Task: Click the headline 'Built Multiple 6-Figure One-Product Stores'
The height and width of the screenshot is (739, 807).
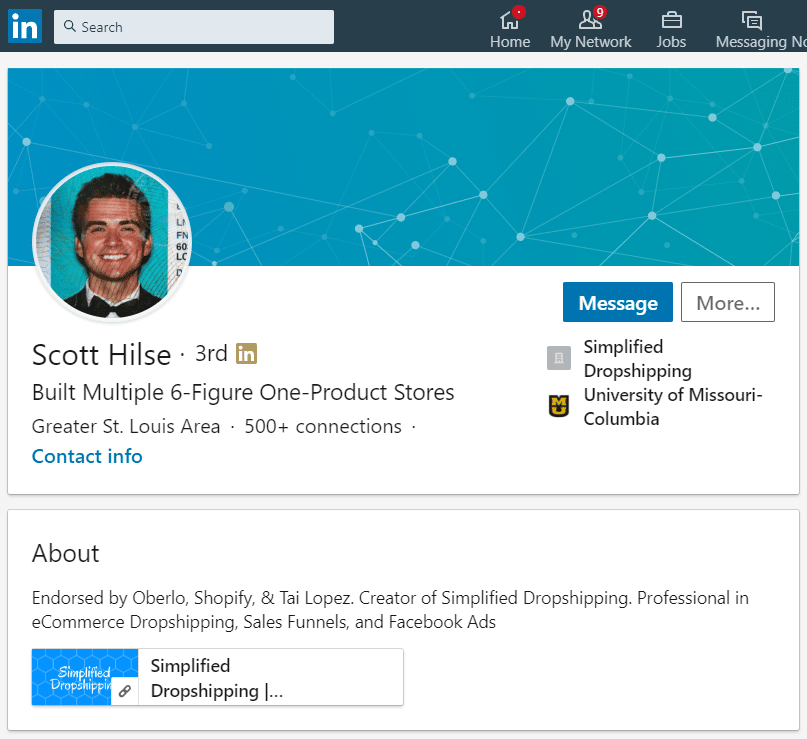Action: pyautogui.click(x=243, y=393)
